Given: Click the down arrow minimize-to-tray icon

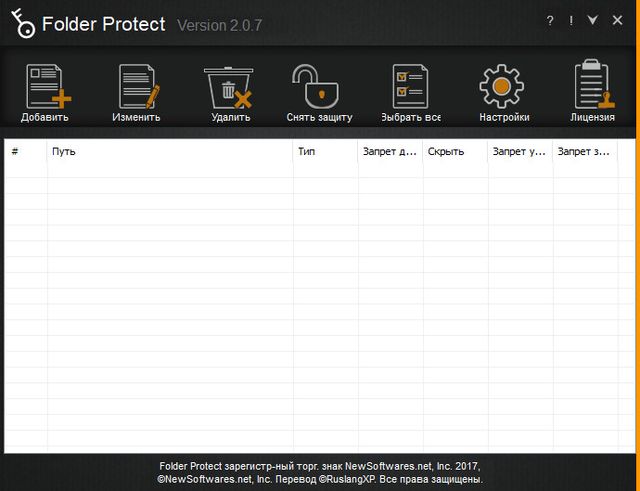Looking at the screenshot, I should [x=593, y=20].
